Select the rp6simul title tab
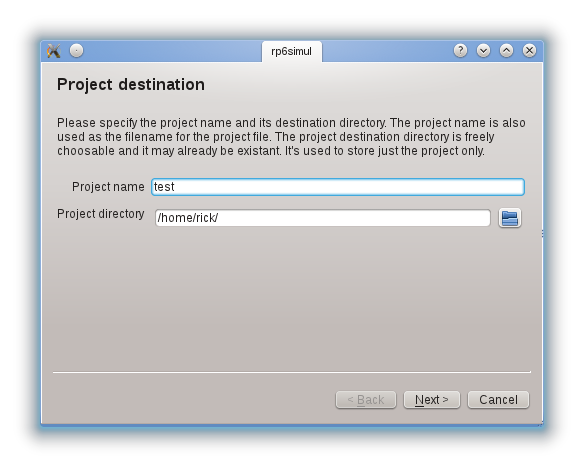584x467 pixels. (292, 51)
